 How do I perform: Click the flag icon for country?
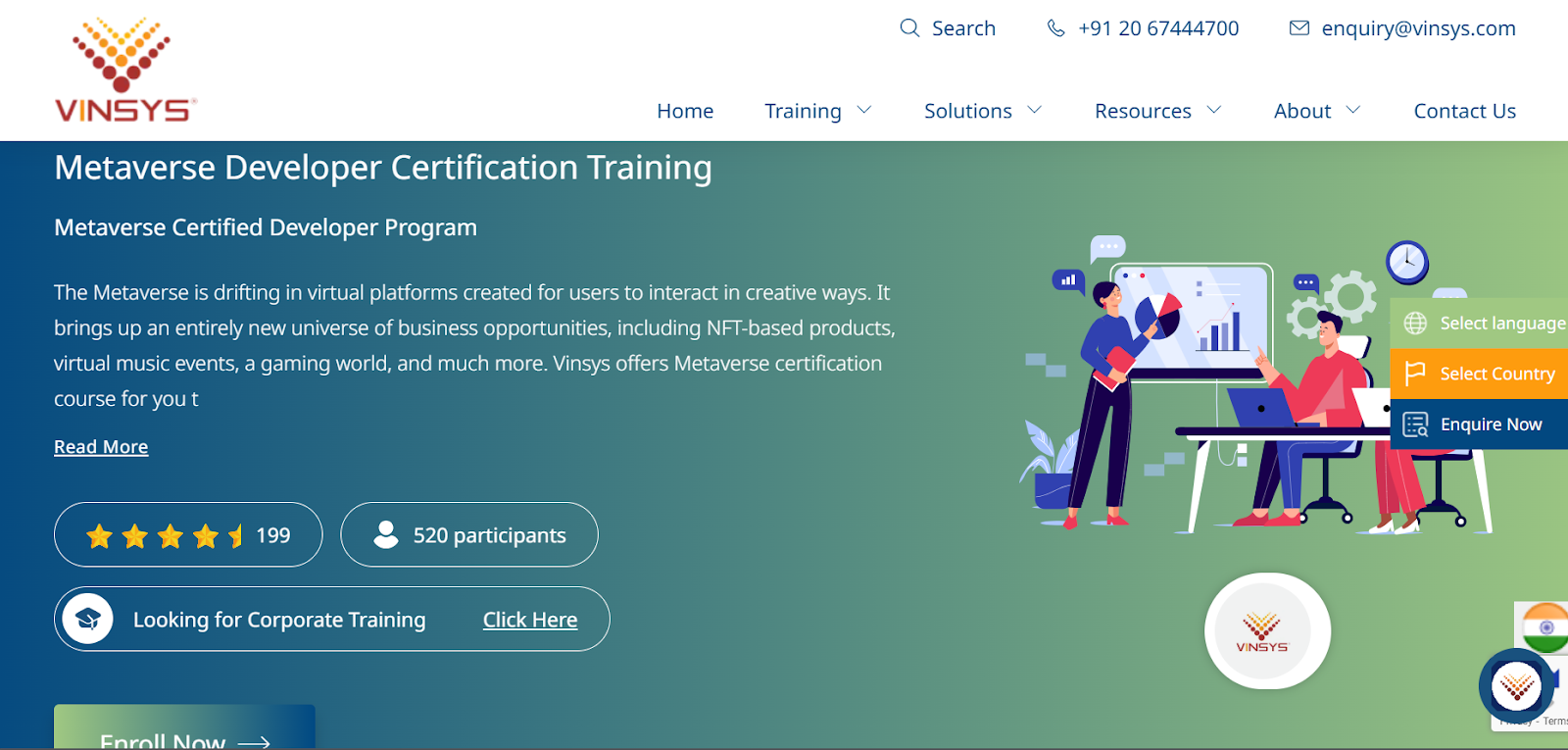1415,374
